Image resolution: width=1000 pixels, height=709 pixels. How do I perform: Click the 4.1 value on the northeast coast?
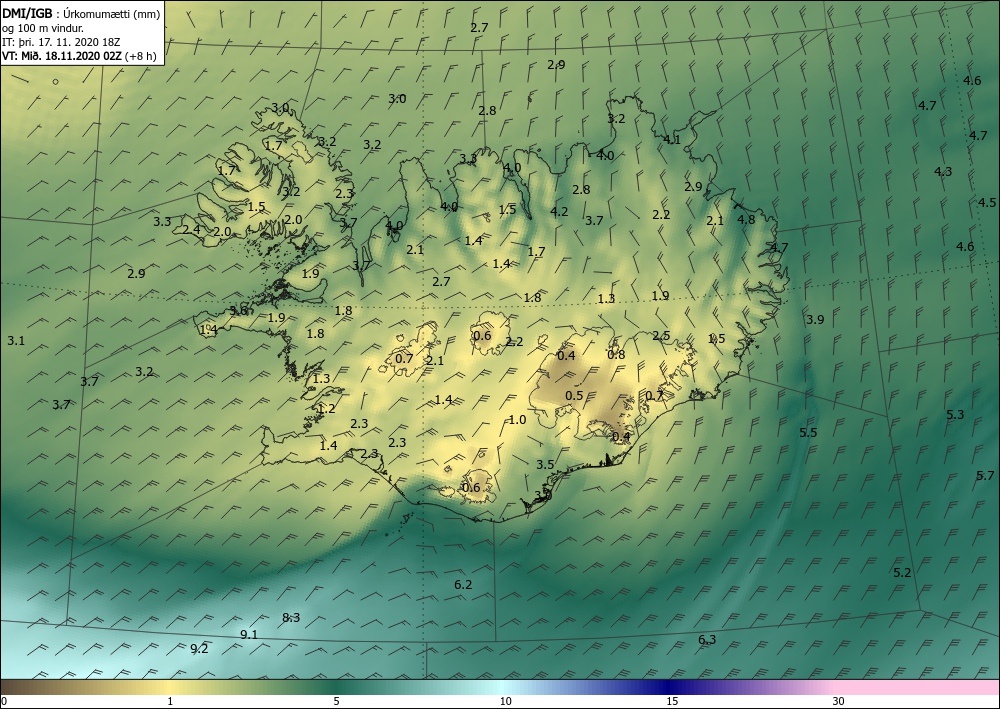pyautogui.click(x=672, y=140)
